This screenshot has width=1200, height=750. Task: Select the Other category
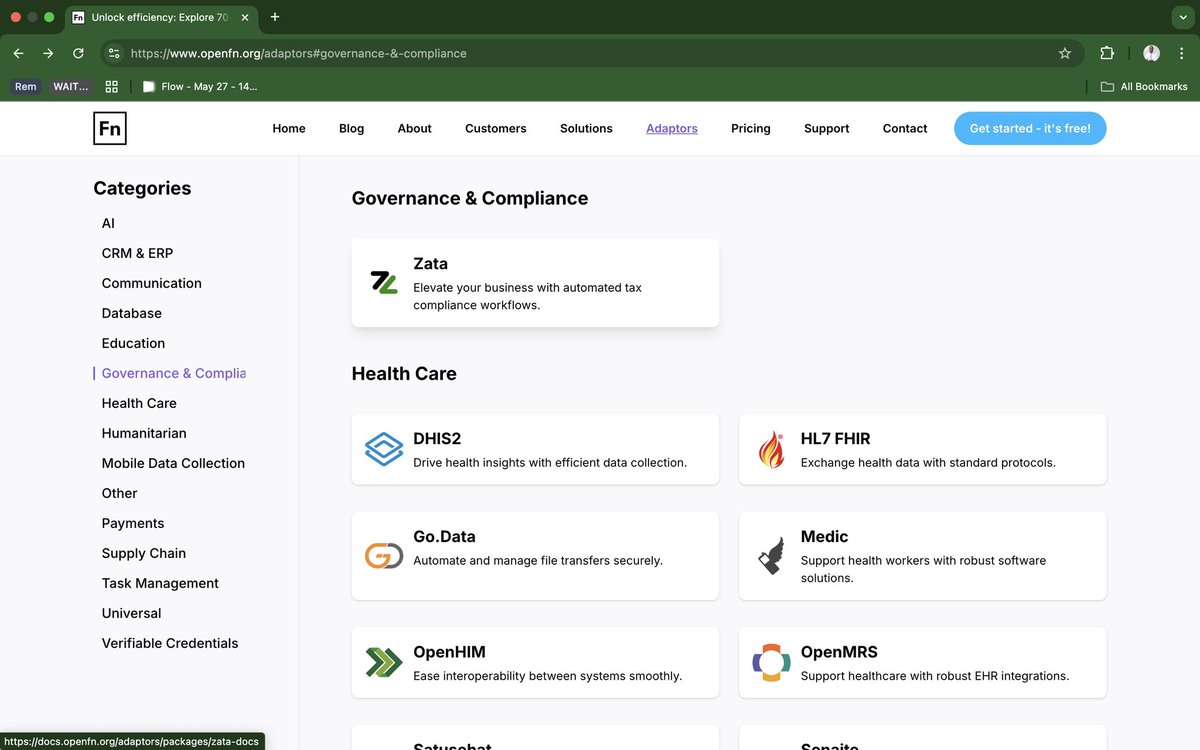(119, 493)
